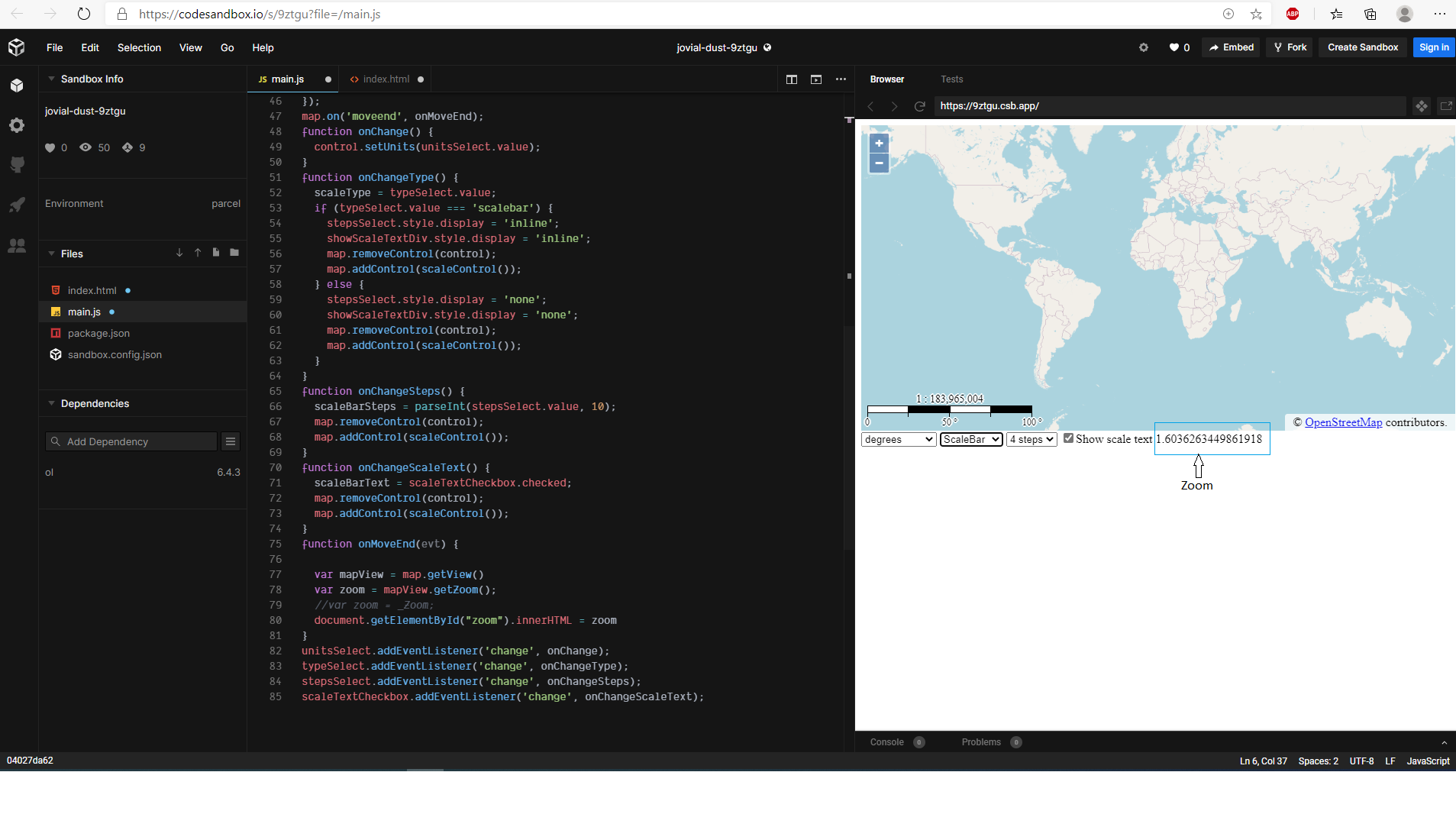Like the sandbox heart icon
This screenshot has width=1456, height=827.
(x=1174, y=47)
